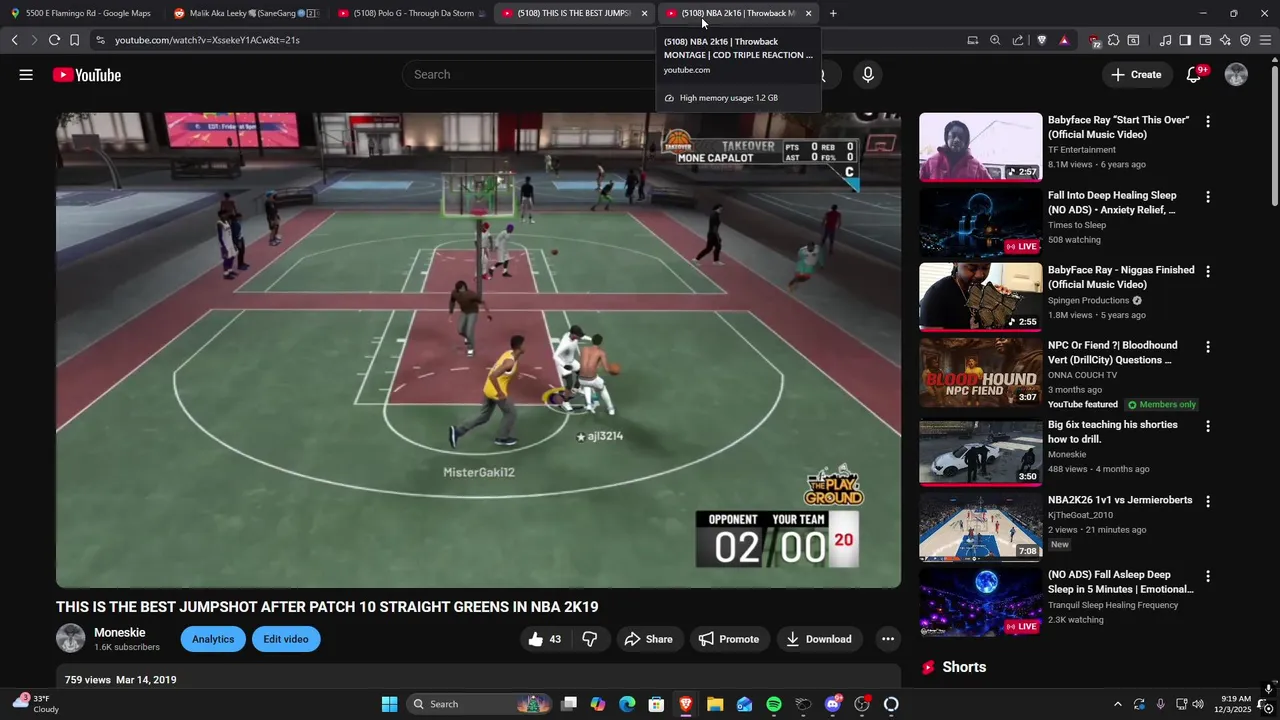The height and width of the screenshot is (720, 1280).
Task: Switch to Polo G Through Da Storm tab
Action: (x=410, y=13)
